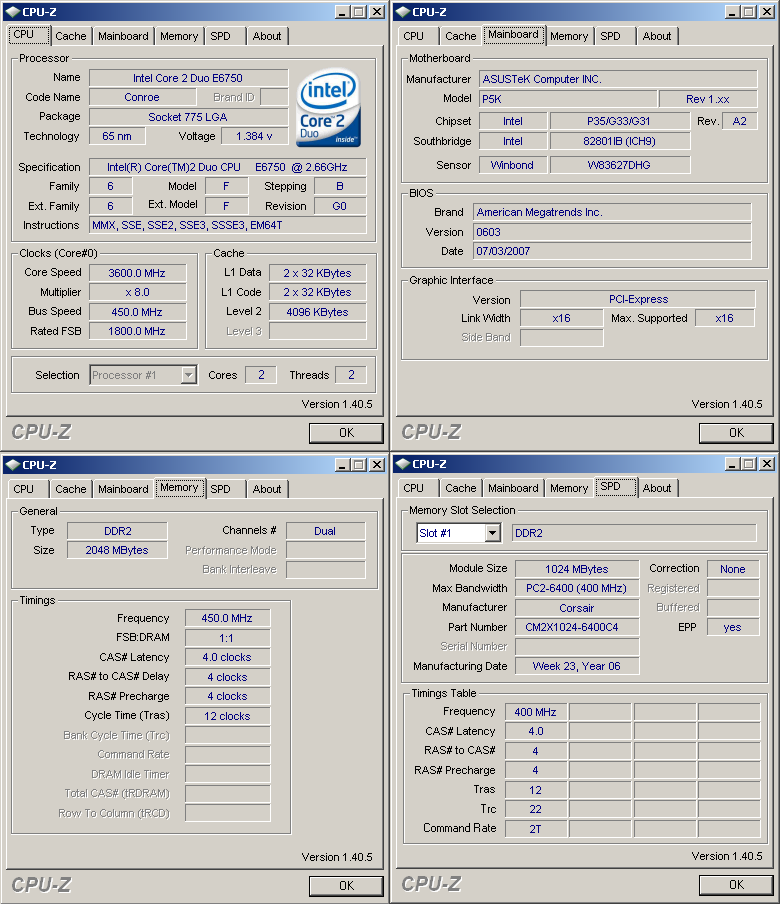The height and width of the screenshot is (904, 780).
Task: Click CPU-Z title icon in top-left window
Action: tap(13, 12)
